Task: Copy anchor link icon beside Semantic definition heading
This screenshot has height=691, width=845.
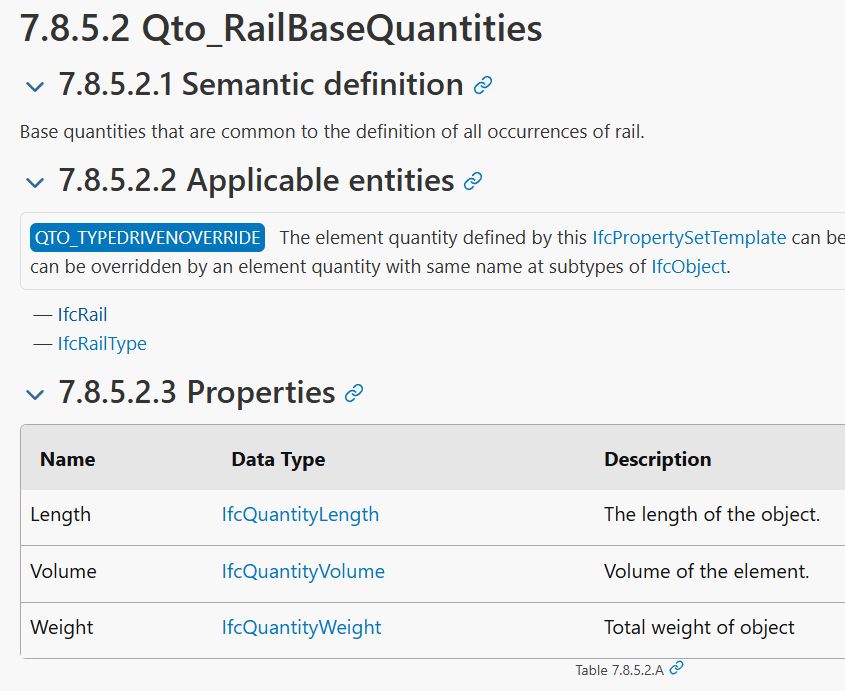Action: 483,85
